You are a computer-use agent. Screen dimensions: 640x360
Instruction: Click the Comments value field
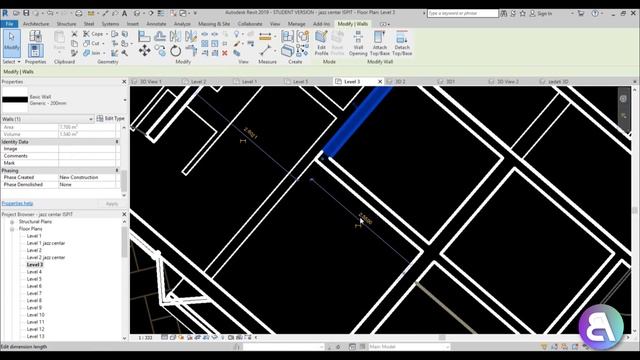coord(87,156)
